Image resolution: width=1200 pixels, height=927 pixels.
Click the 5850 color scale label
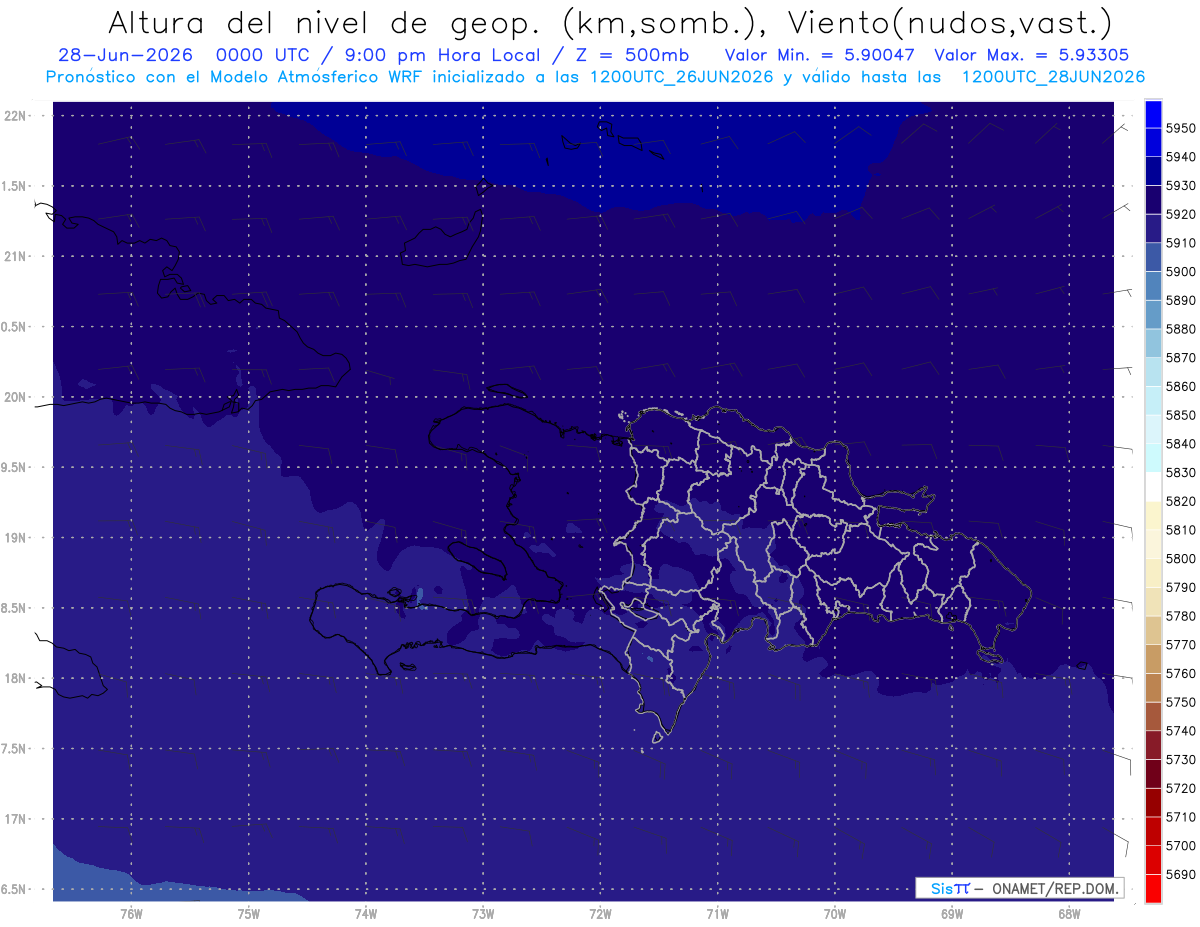(x=1182, y=415)
